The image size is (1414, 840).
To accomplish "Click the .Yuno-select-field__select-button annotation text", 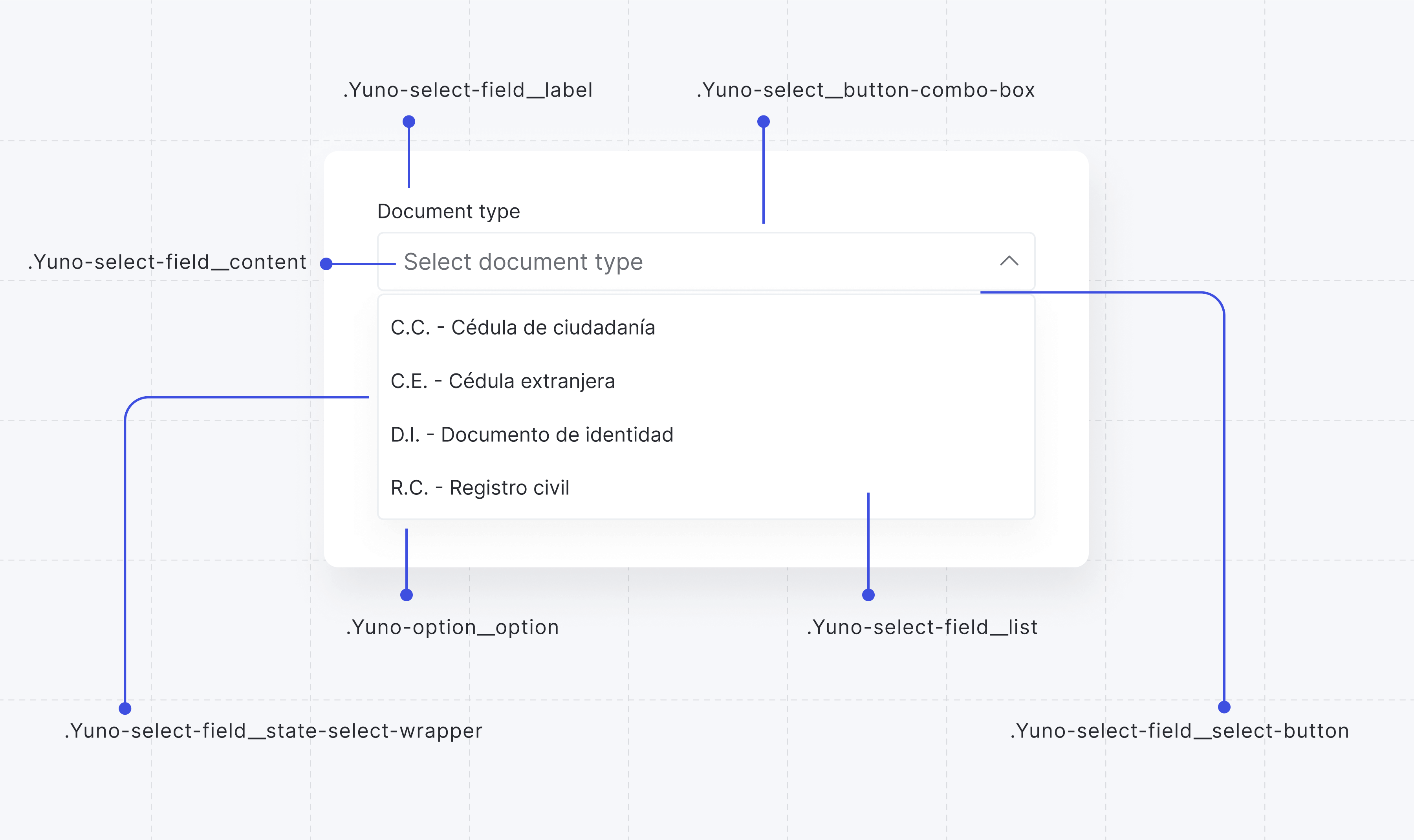I will 1180,731.
